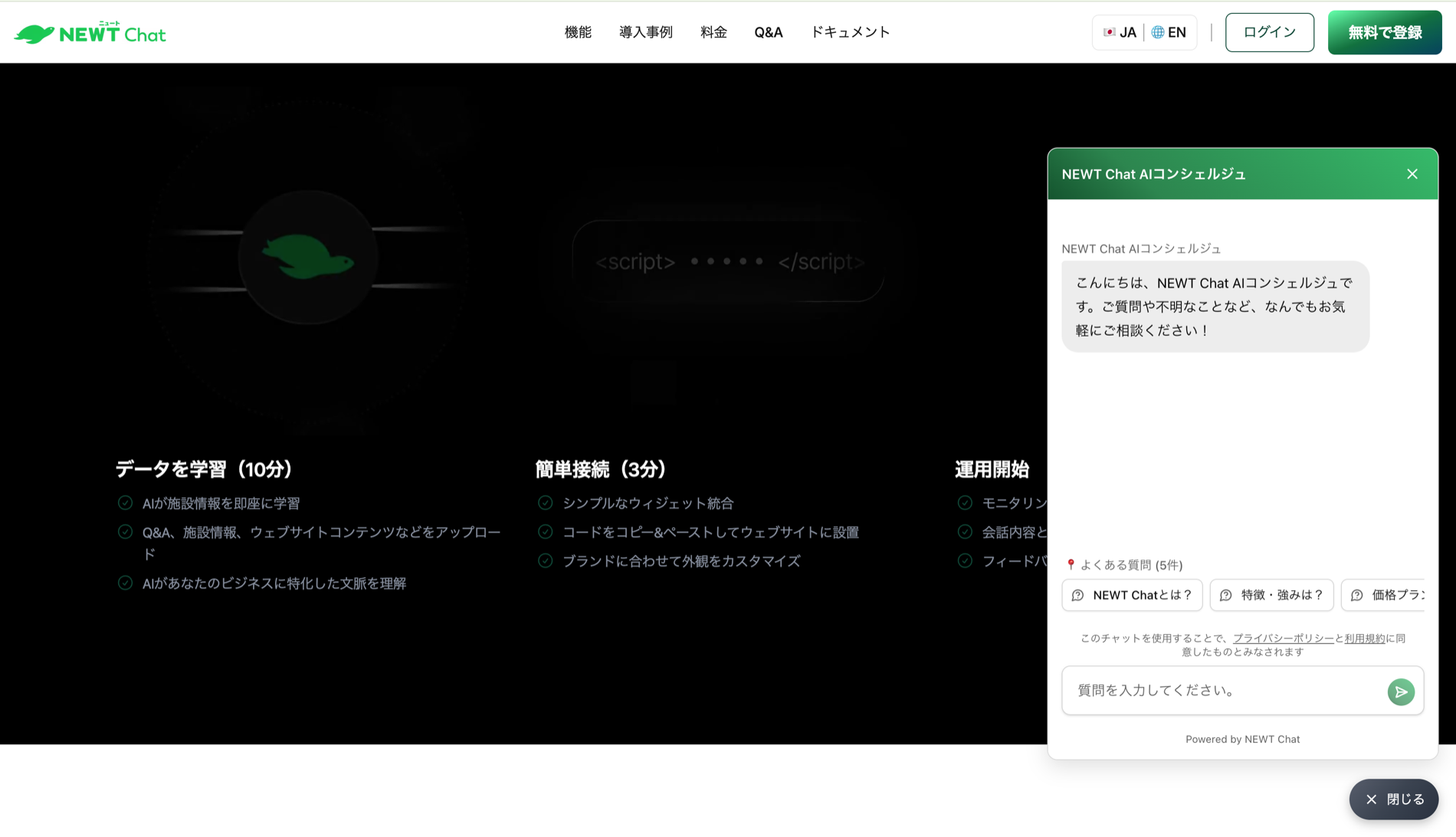Click the send message arrow icon
The image size is (1456, 837).
coord(1402,691)
